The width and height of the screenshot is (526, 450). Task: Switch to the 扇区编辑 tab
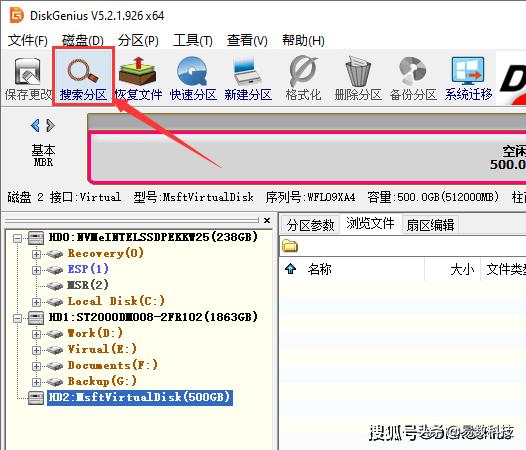point(430,225)
